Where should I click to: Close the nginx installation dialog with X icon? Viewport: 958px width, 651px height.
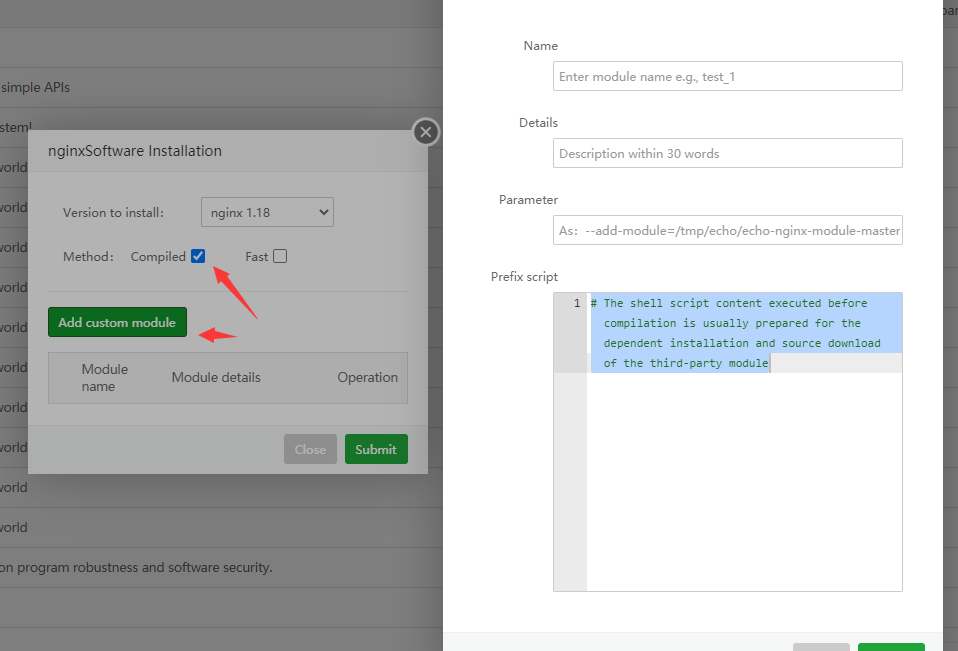426,132
